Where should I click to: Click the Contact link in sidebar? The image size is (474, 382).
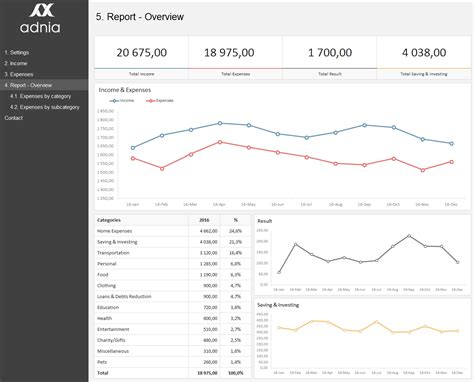[x=14, y=118]
